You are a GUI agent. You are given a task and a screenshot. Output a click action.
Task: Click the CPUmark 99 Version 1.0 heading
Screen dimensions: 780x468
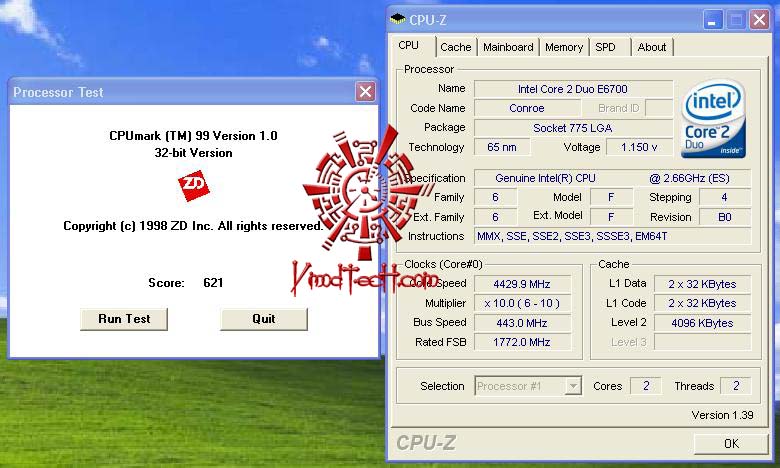tap(193, 136)
